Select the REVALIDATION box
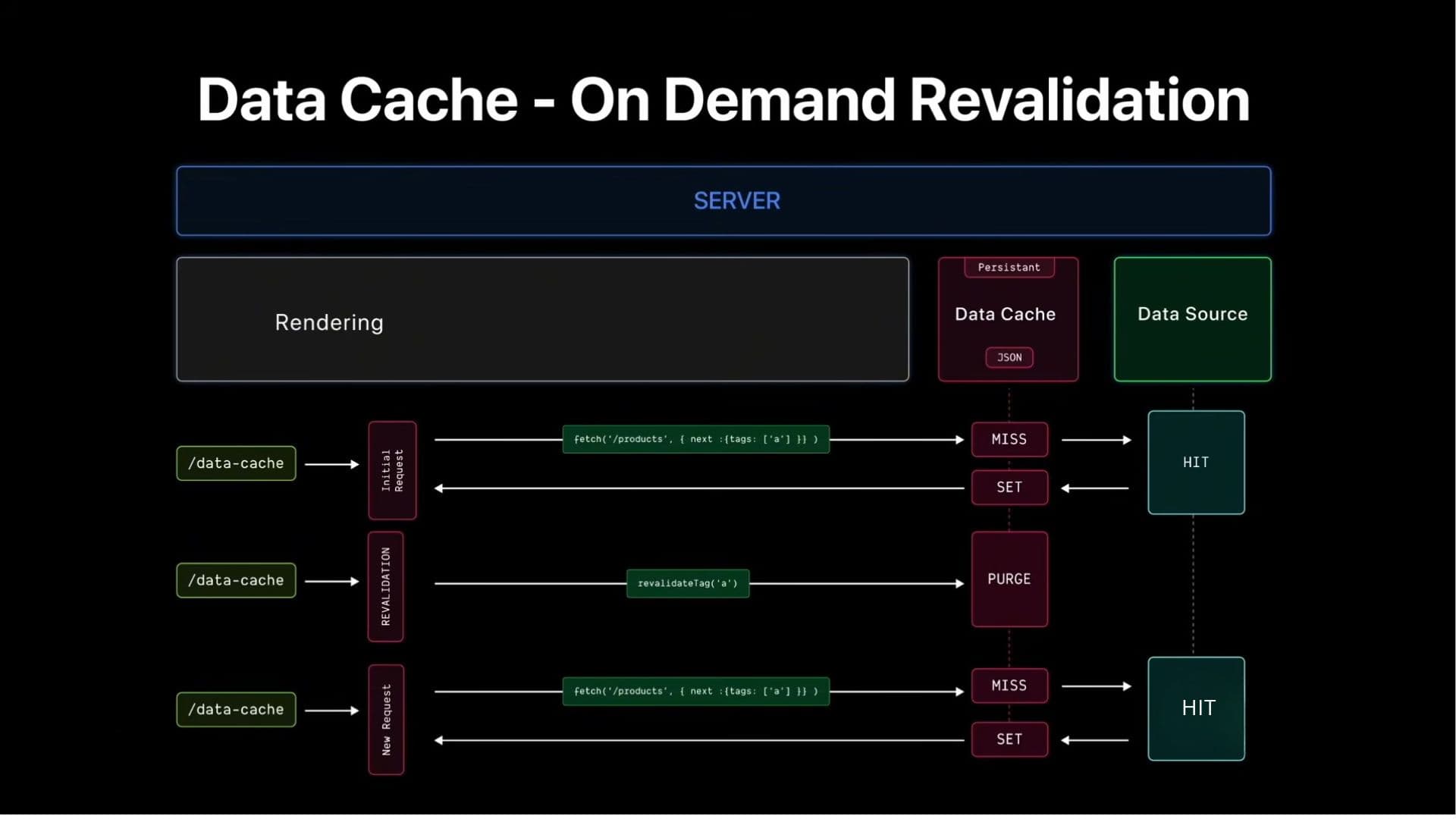 click(x=386, y=586)
